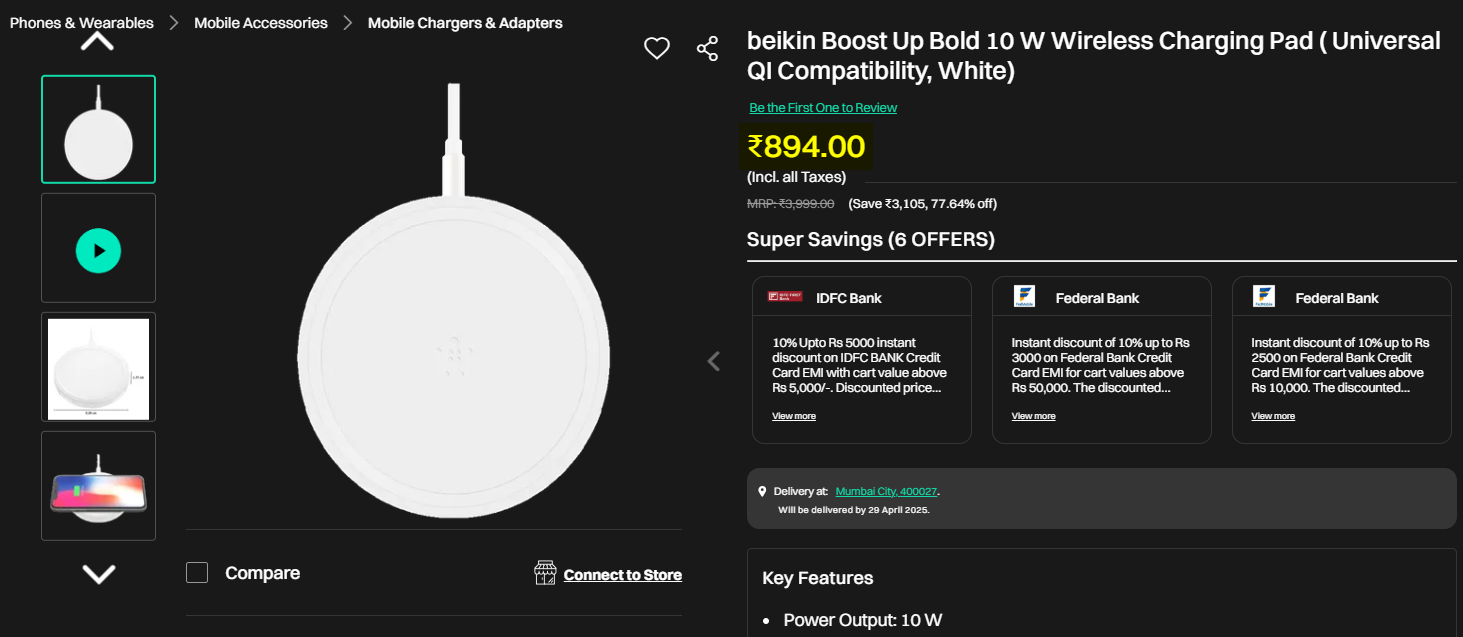The image size is (1463, 637).
Task: Click previous offers left arrow
Action: click(x=713, y=361)
